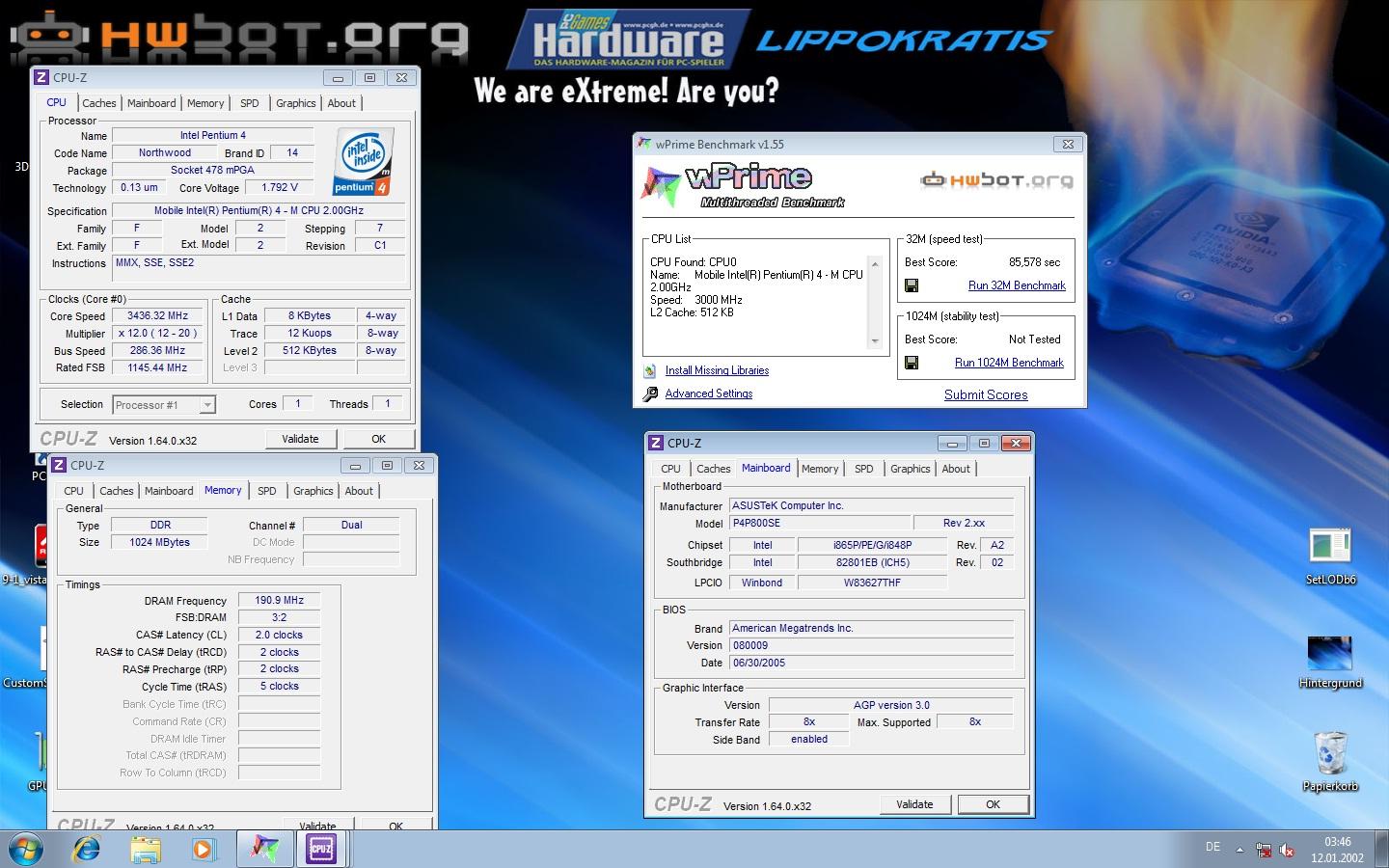Open the SPD tab in the CPU window
Image resolution: width=1389 pixels, height=868 pixels.
(250, 103)
